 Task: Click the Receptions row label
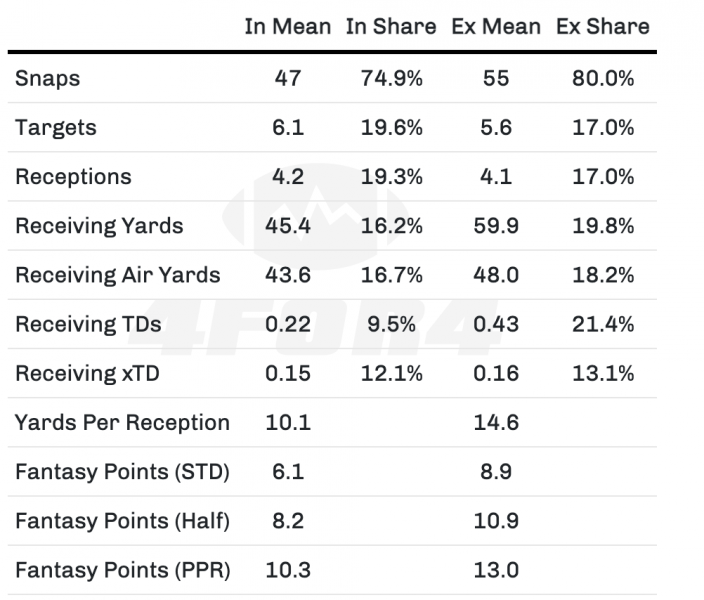[x=73, y=176]
